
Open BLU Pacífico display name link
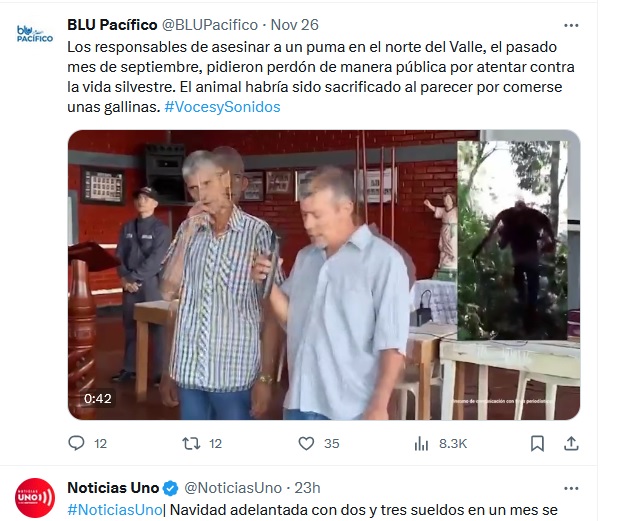[x=112, y=25]
